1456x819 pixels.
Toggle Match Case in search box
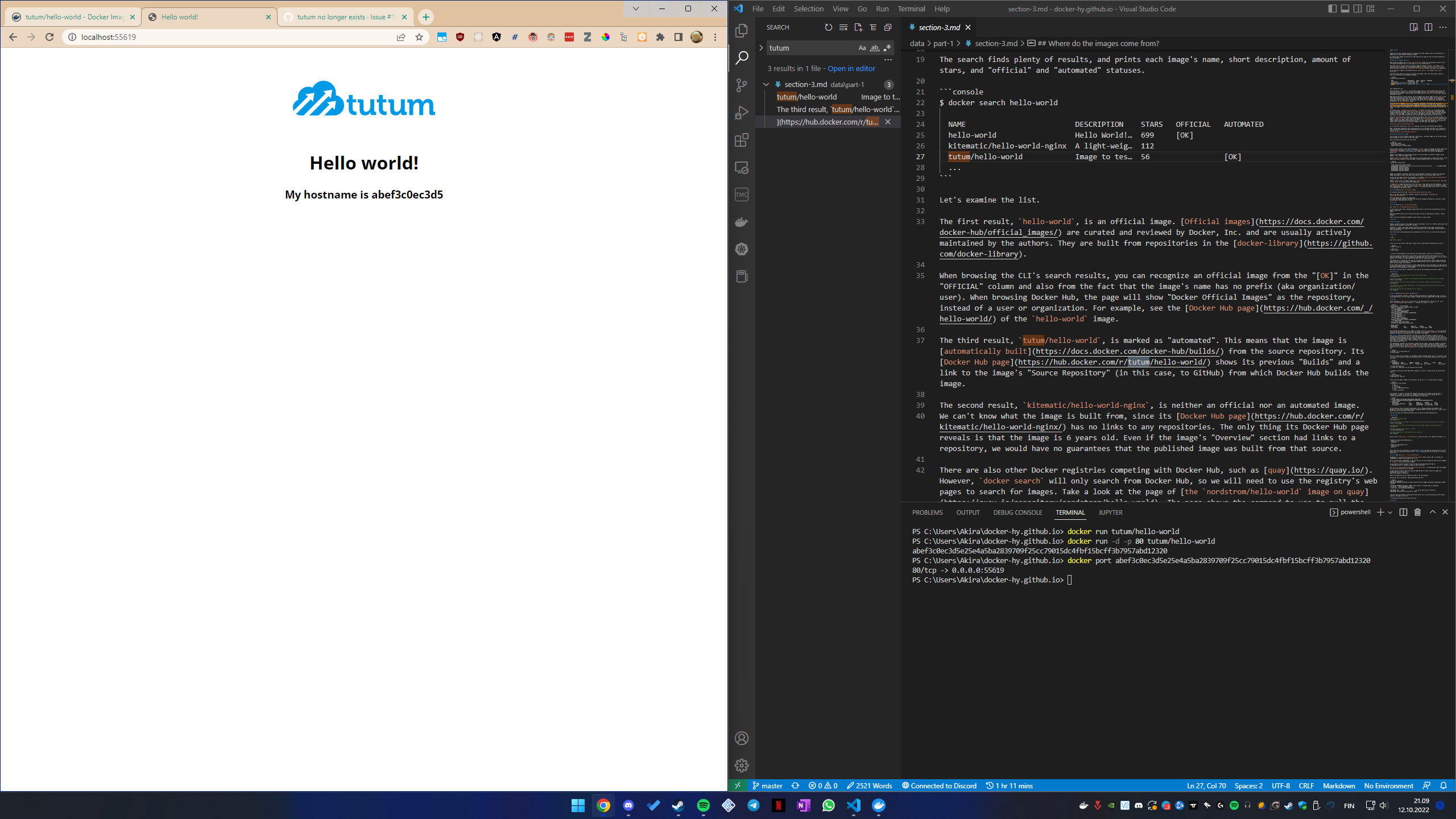coord(862,48)
